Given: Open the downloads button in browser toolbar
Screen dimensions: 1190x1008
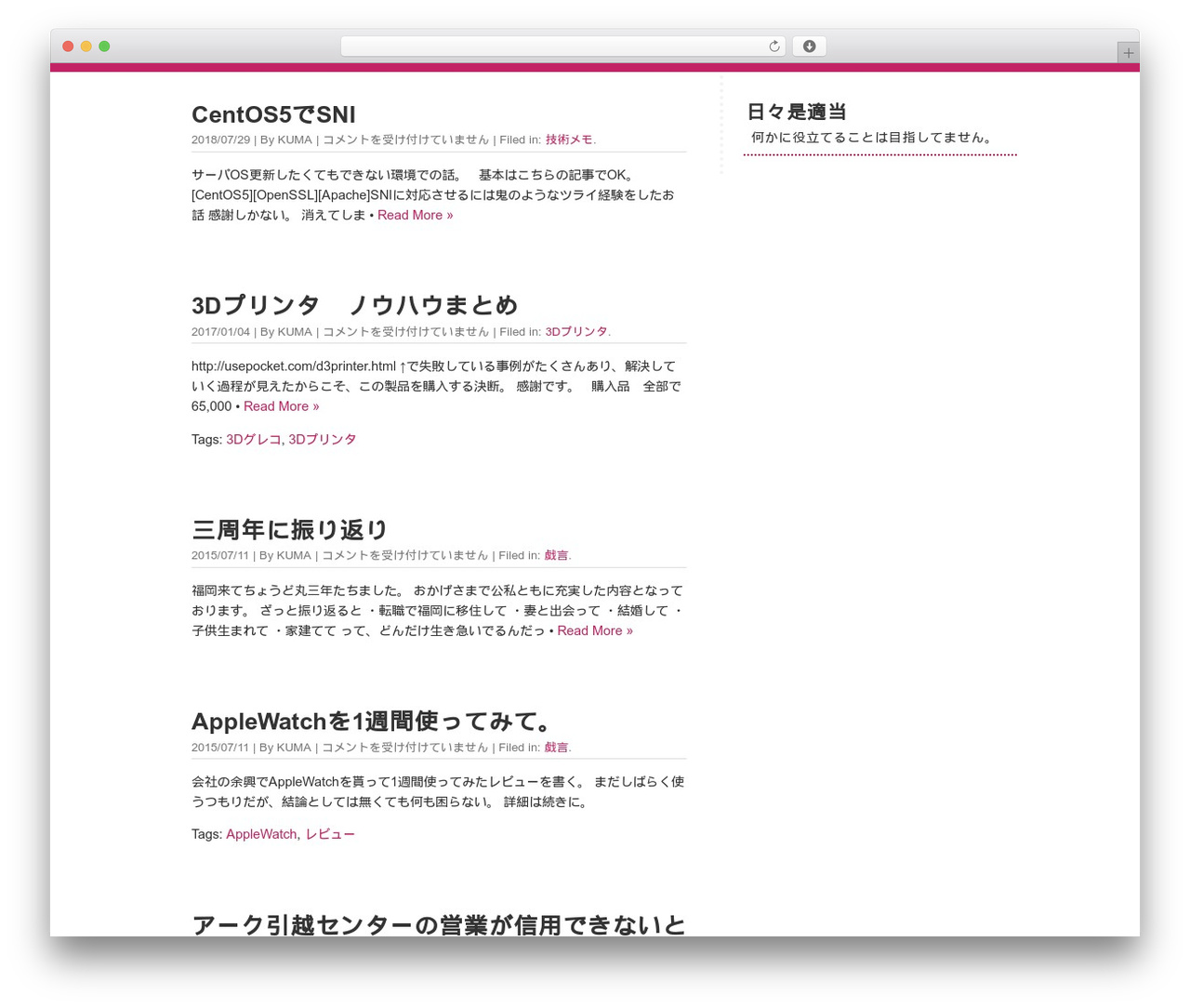Looking at the screenshot, I should (x=809, y=46).
